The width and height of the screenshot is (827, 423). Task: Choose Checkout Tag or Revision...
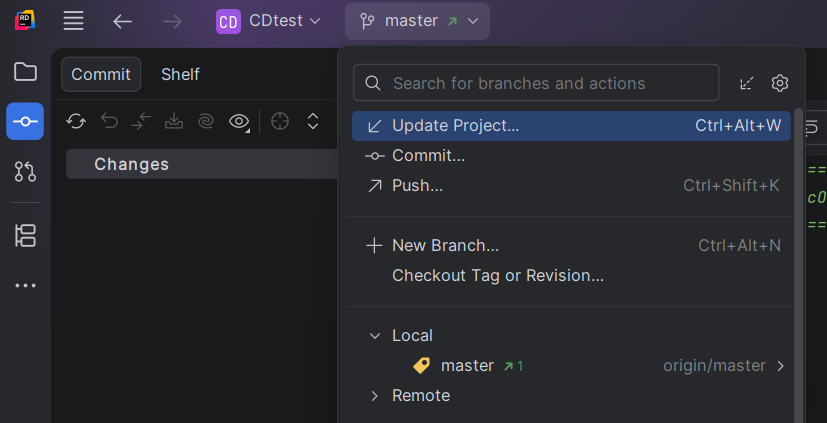(x=571, y=275)
